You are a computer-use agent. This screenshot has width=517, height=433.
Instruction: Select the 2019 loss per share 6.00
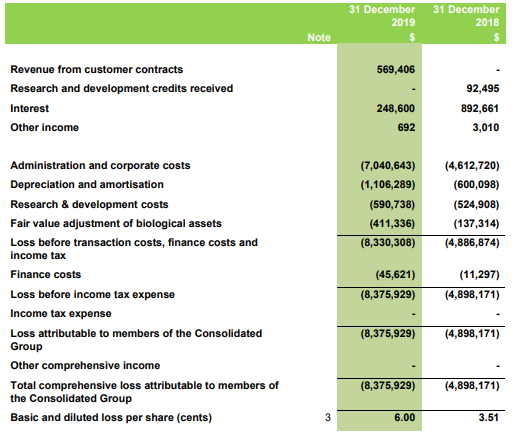click(x=404, y=417)
